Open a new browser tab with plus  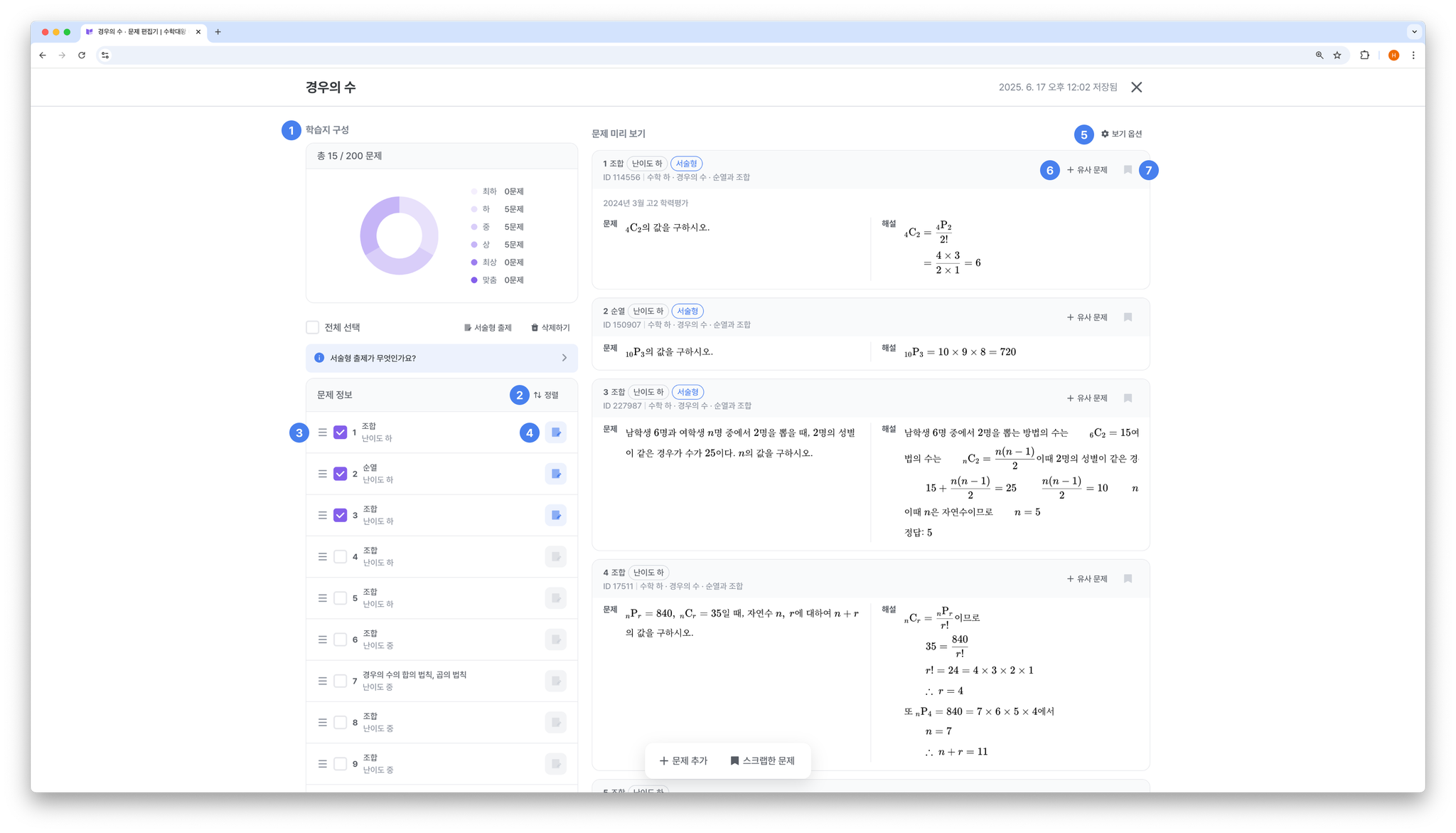click(x=218, y=32)
